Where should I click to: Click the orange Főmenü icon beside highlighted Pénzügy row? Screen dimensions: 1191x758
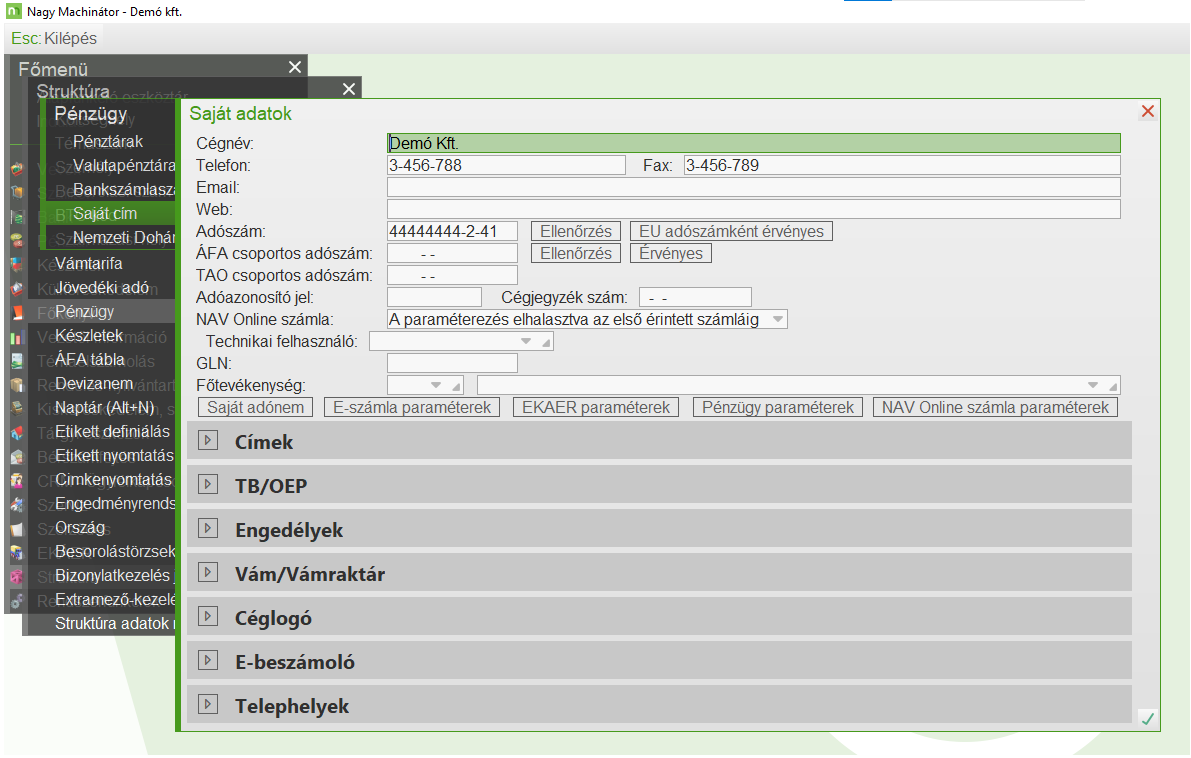17,312
